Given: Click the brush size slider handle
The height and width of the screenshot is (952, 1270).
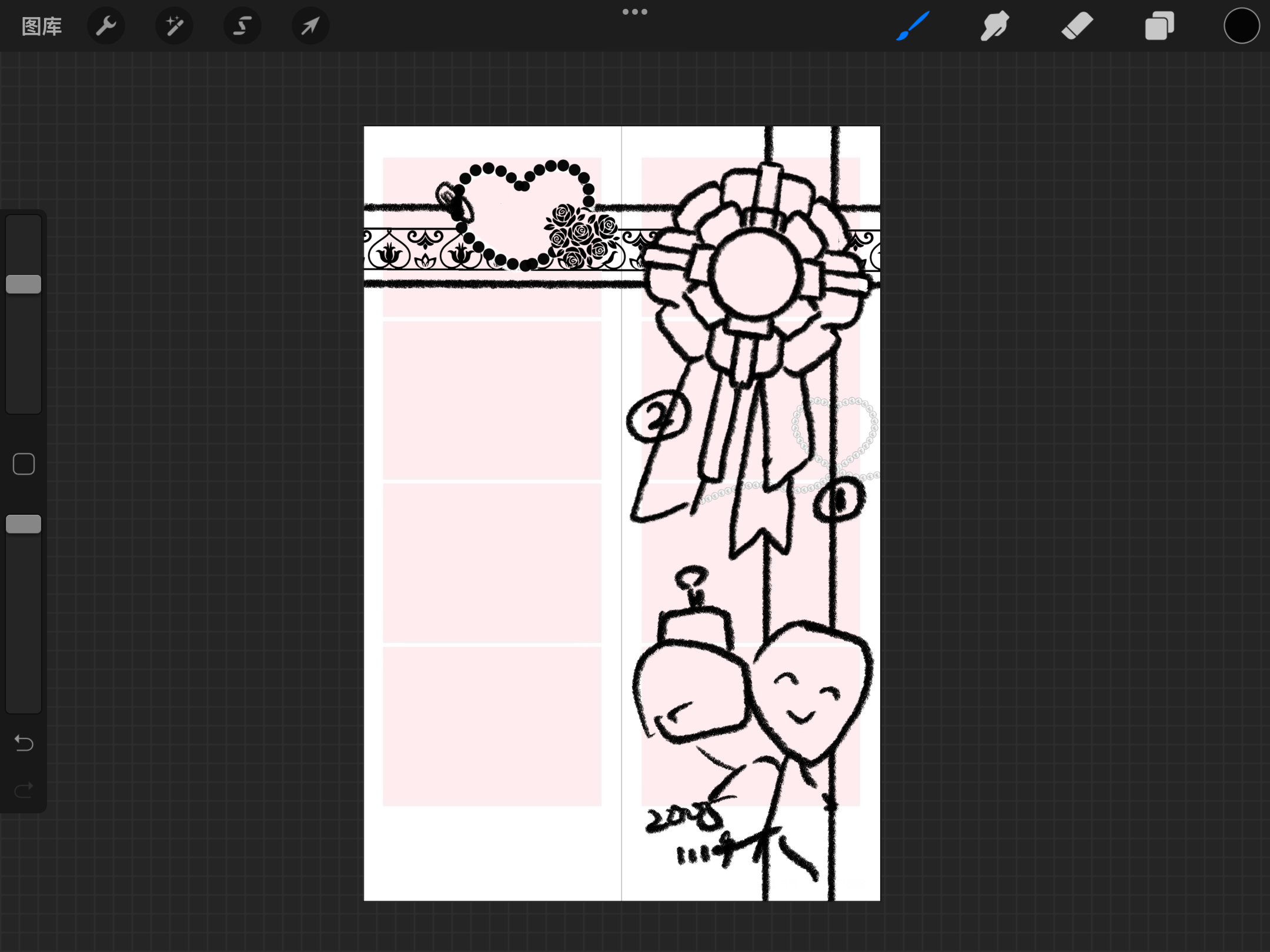Looking at the screenshot, I should tap(24, 284).
